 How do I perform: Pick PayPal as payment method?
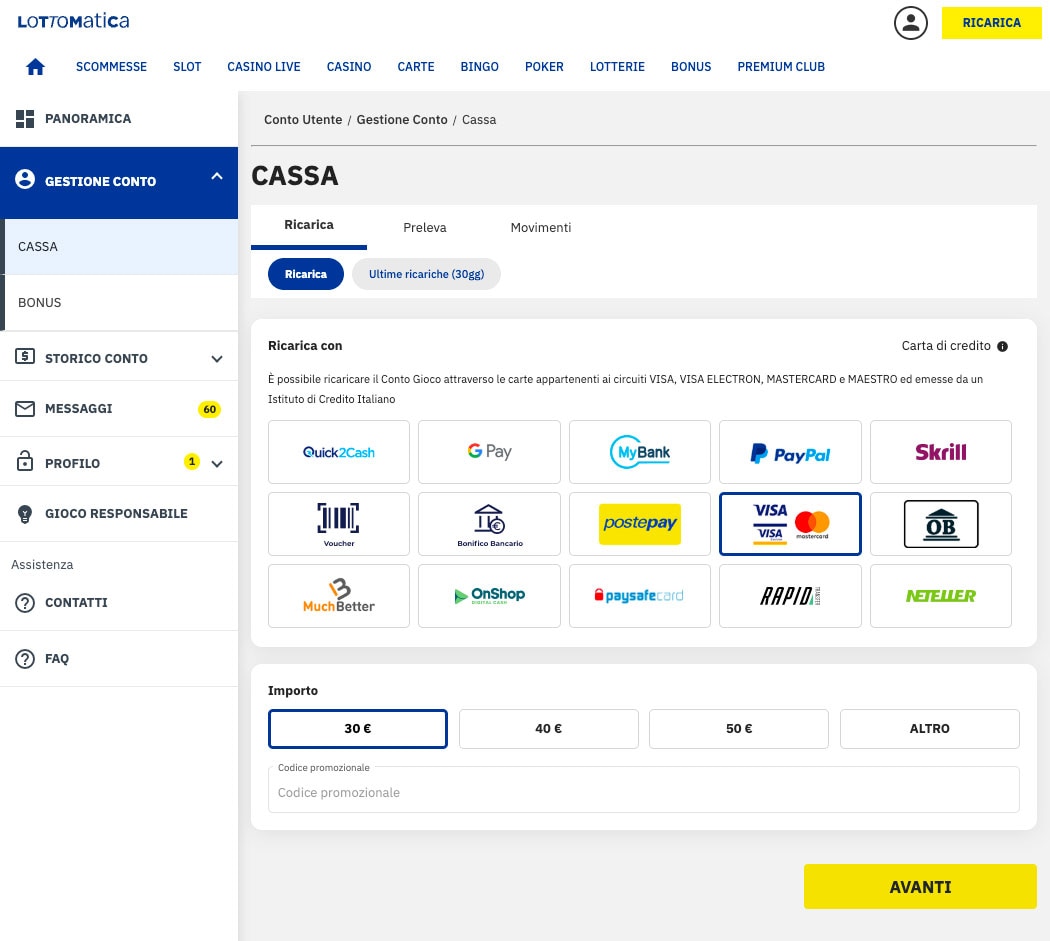point(790,452)
